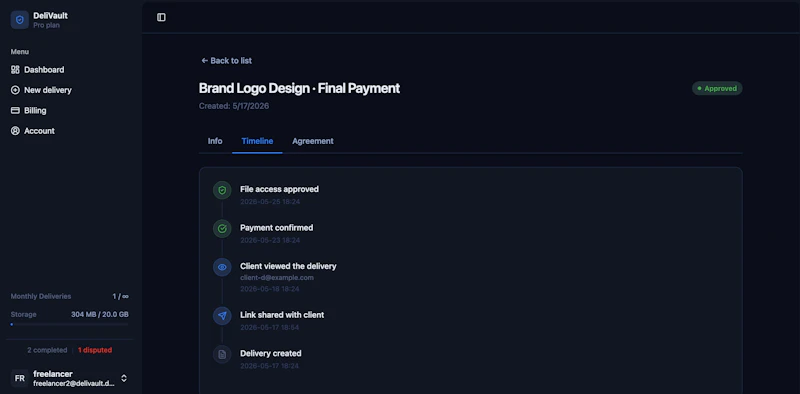The height and width of the screenshot is (394, 800).
Task: Click the Menu section heading
Action: click(20, 52)
